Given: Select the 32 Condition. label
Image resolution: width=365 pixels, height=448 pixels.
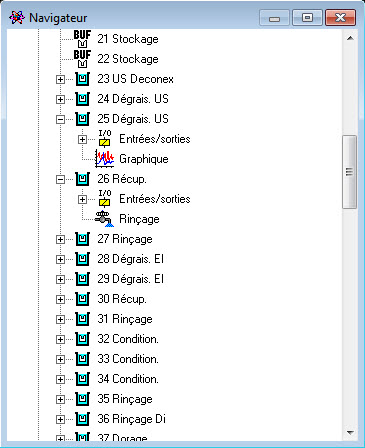Looking at the screenshot, I should (x=128, y=339).
